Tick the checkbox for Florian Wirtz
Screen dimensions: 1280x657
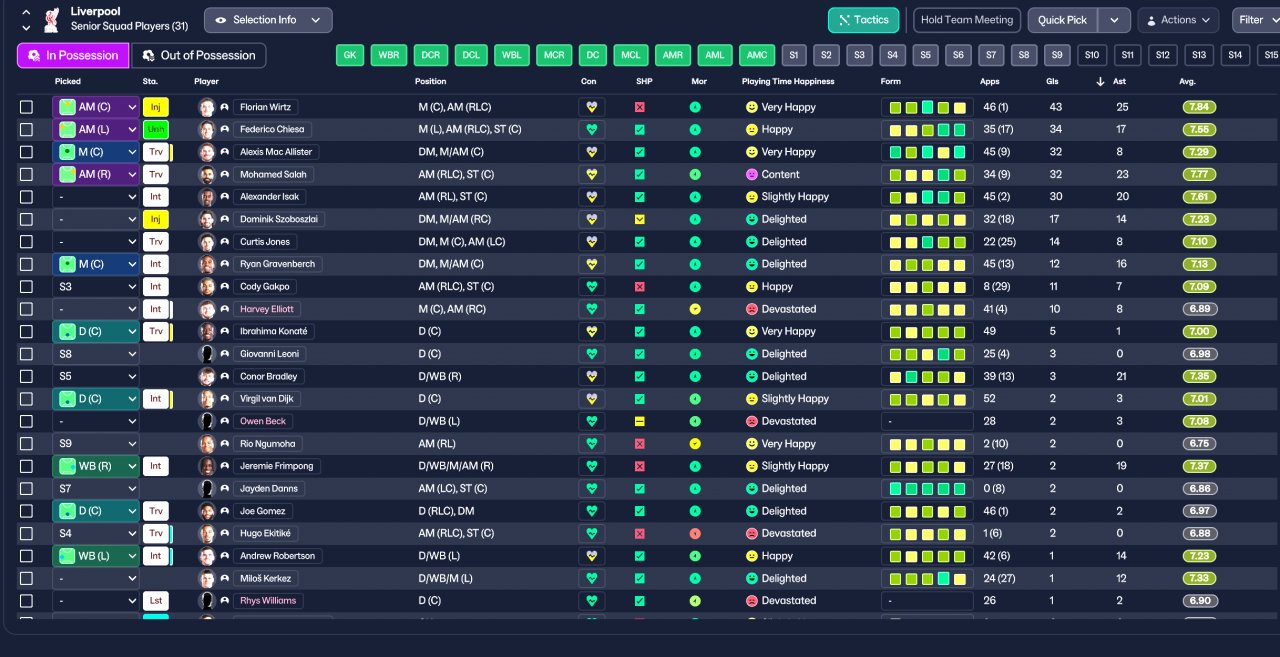click(26, 107)
